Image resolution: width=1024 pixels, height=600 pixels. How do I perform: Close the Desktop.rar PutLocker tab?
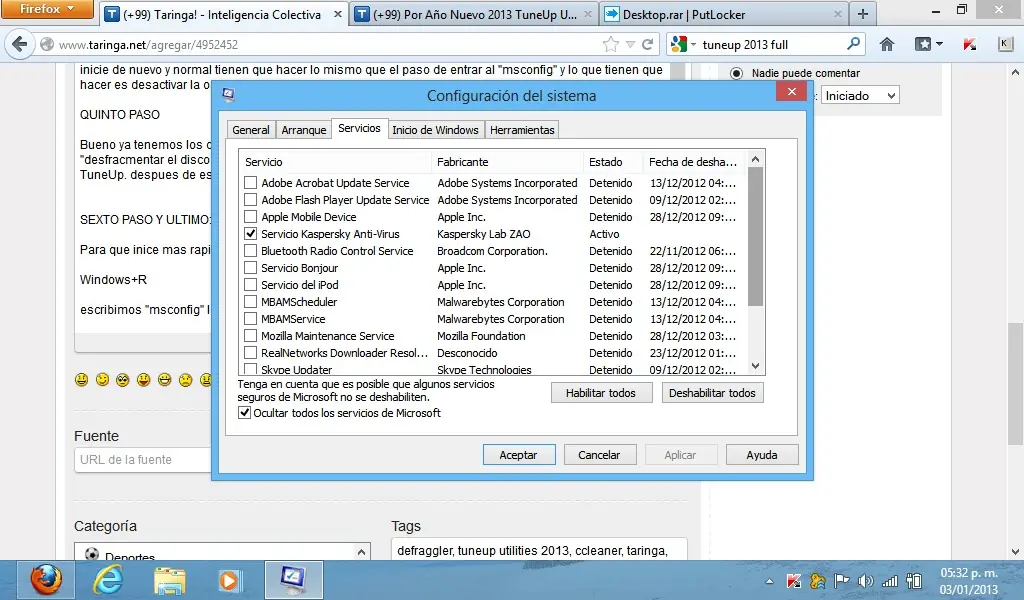pos(838,14)
